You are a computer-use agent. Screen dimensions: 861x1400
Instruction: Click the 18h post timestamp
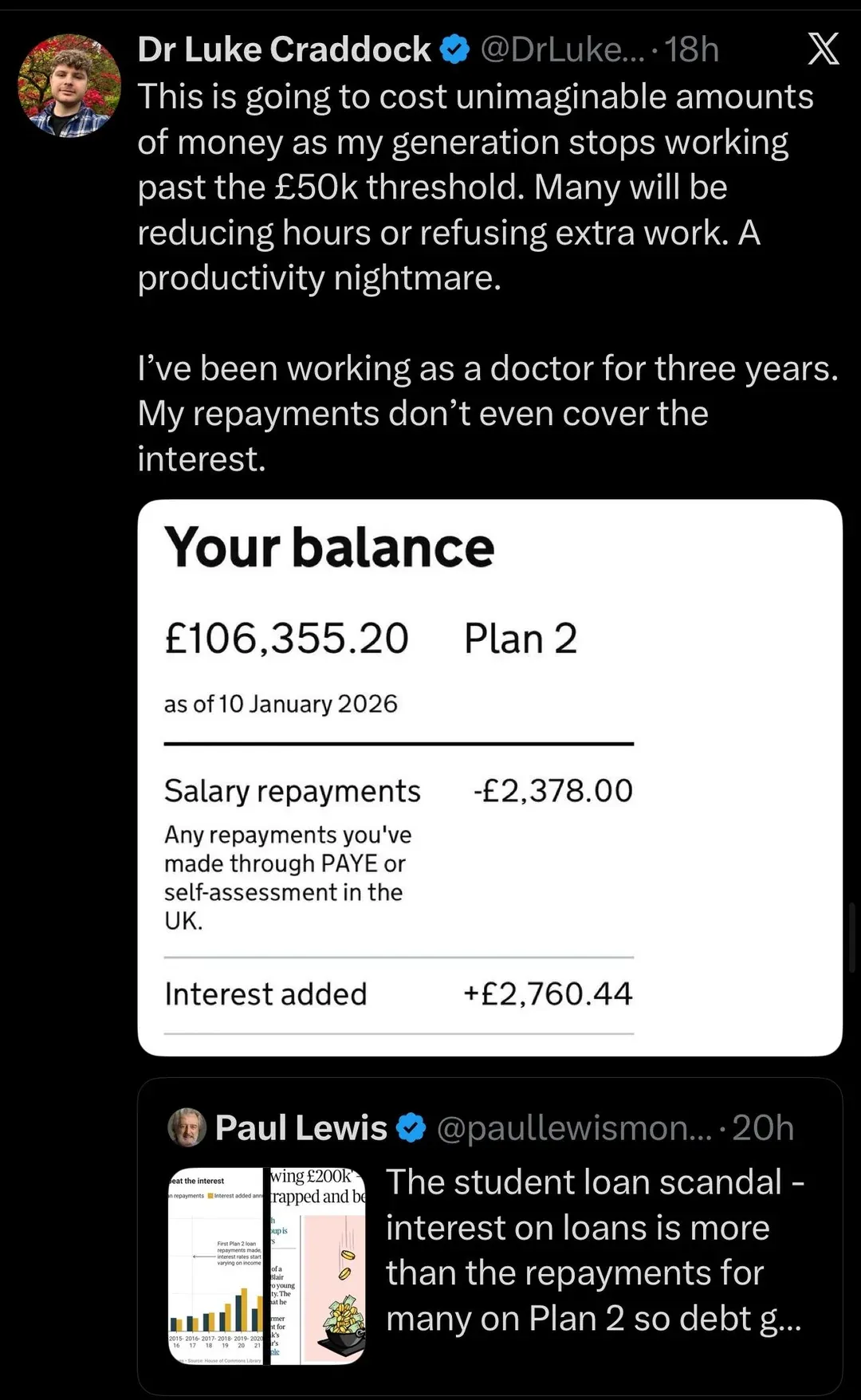click(692, 49)
